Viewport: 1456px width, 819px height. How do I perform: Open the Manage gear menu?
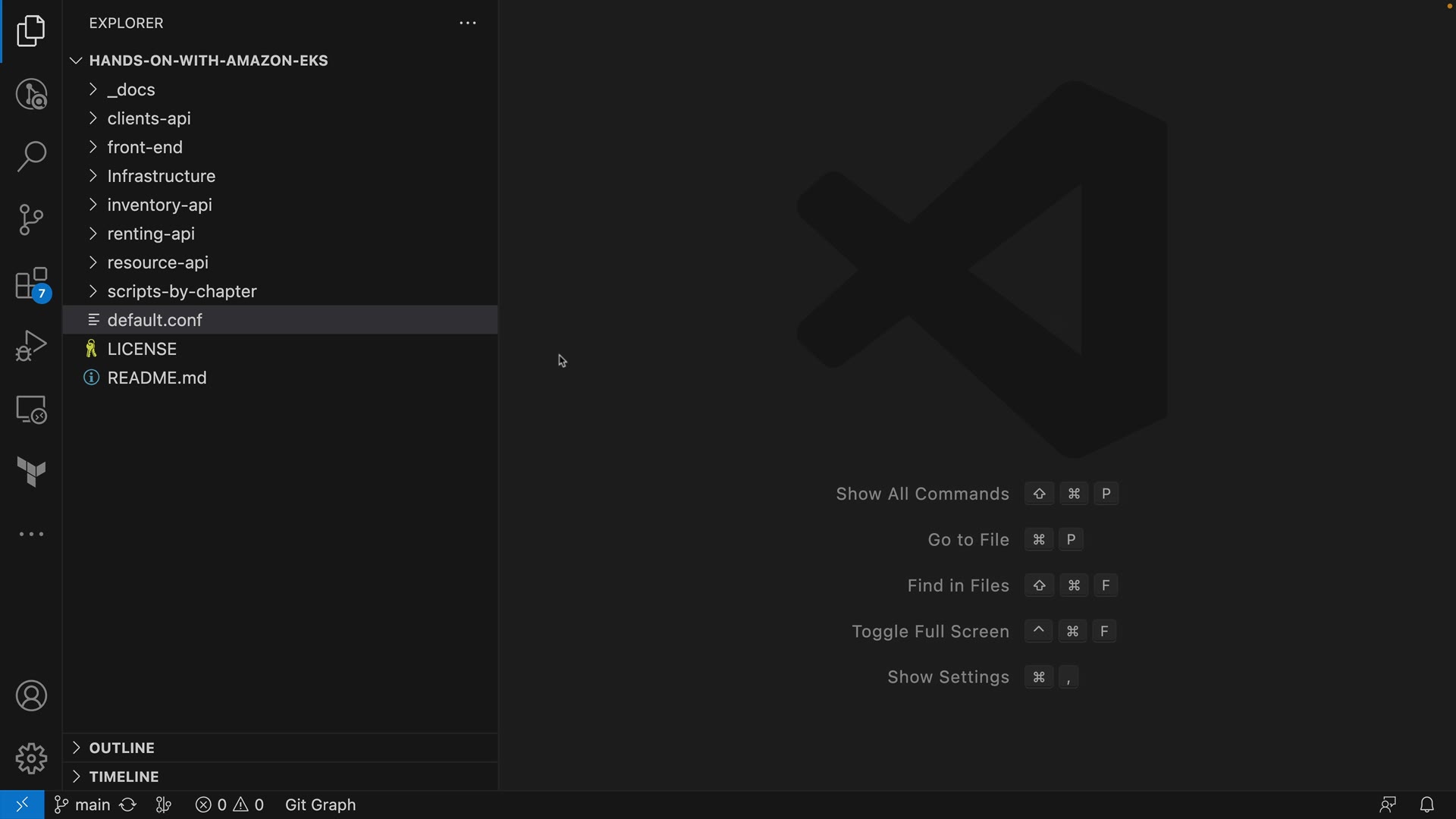pyautogui.click(x=31, y=758)
